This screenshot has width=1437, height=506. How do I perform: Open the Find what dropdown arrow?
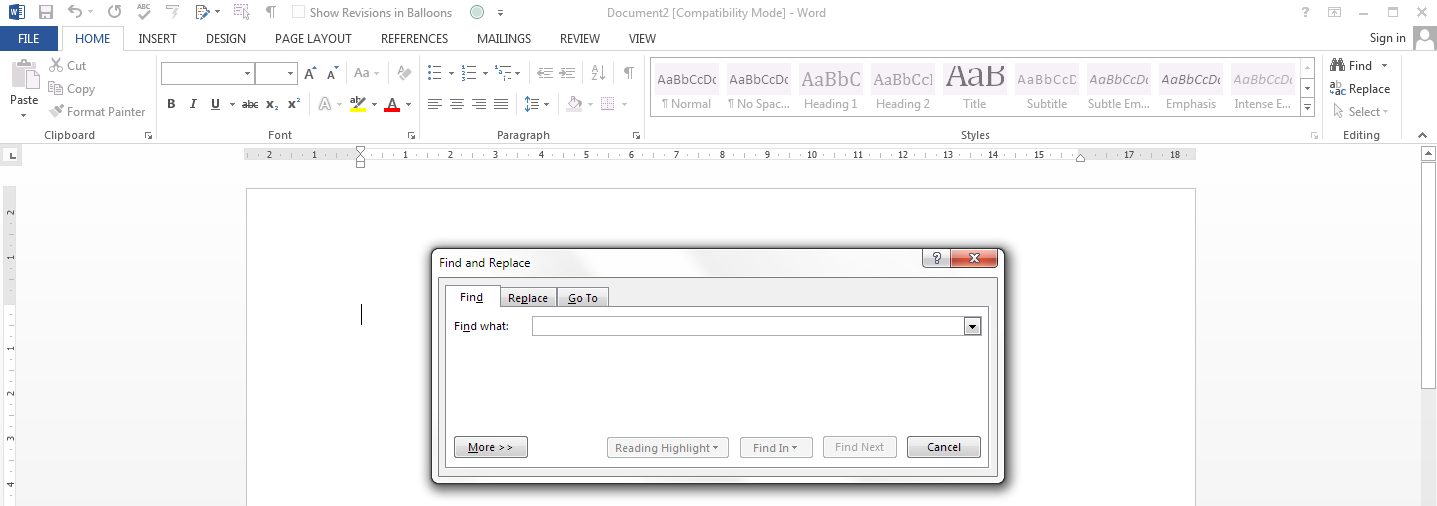point(972,326)
